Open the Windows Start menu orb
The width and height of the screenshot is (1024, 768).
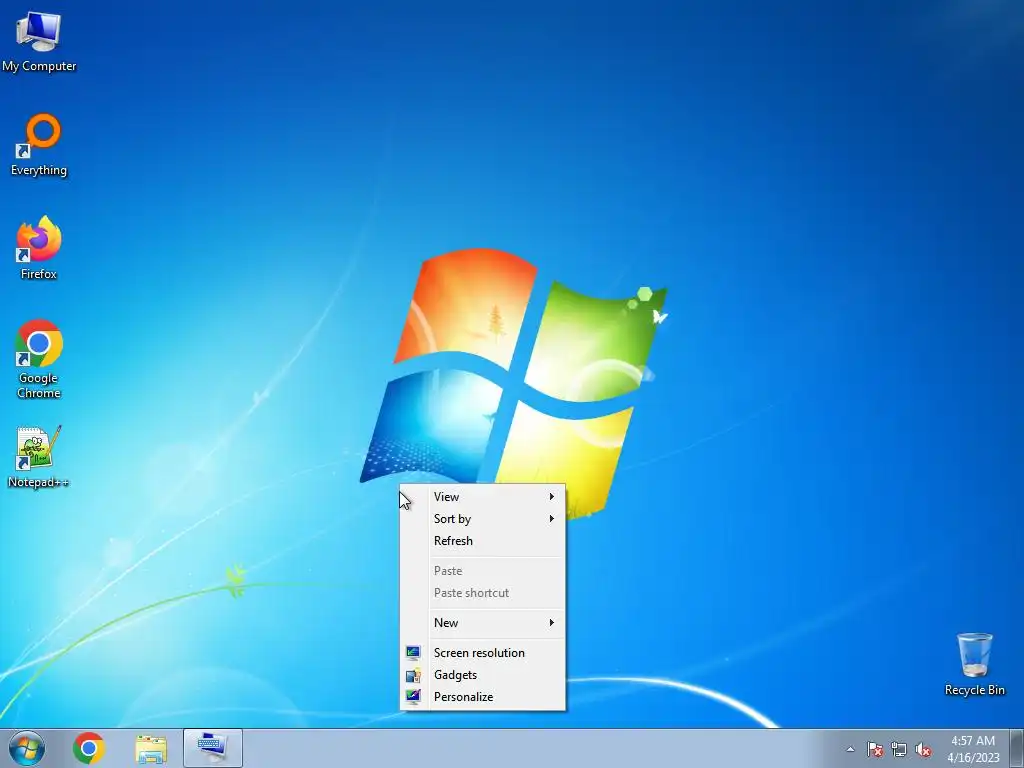(27, 748)
